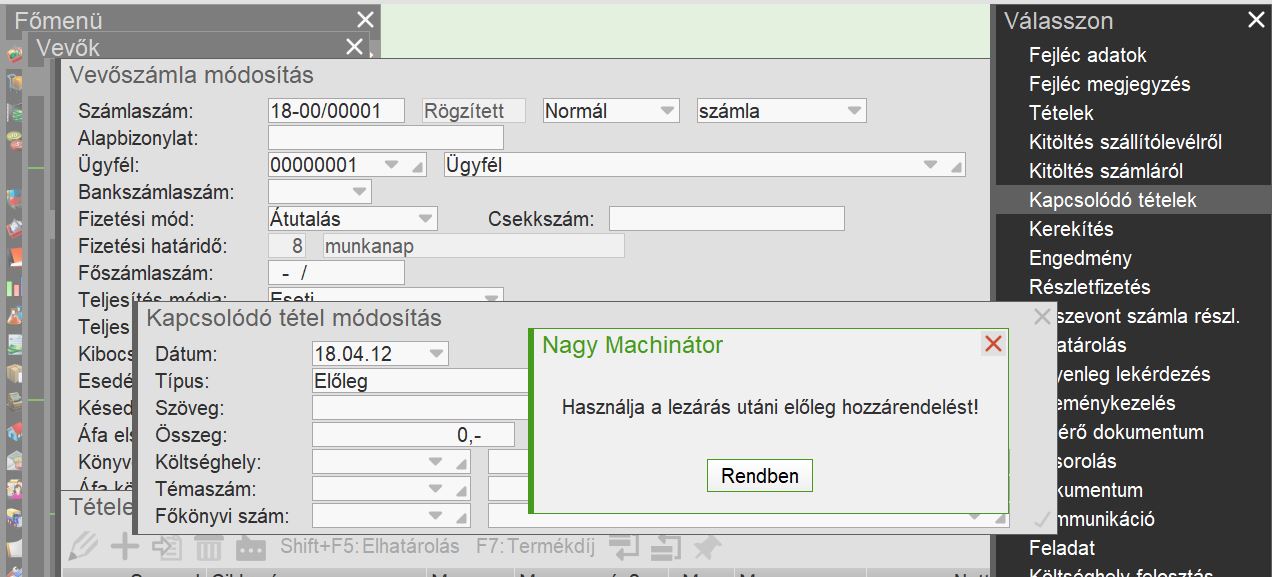The height and width of the screenshot is (577, 1272).
Task: Expand the Ügyfél name dropdown
Action: point(931,165)
